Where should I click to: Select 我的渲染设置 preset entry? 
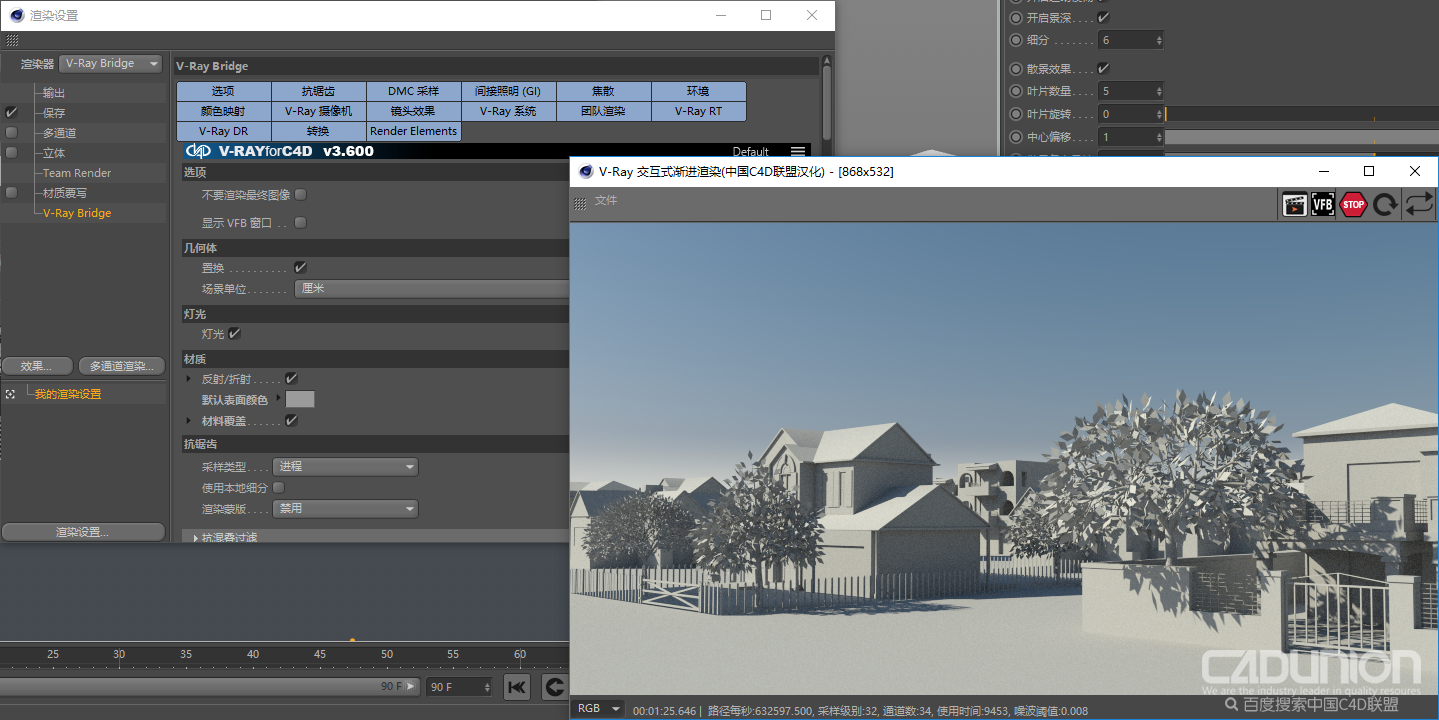pos(68,394)
